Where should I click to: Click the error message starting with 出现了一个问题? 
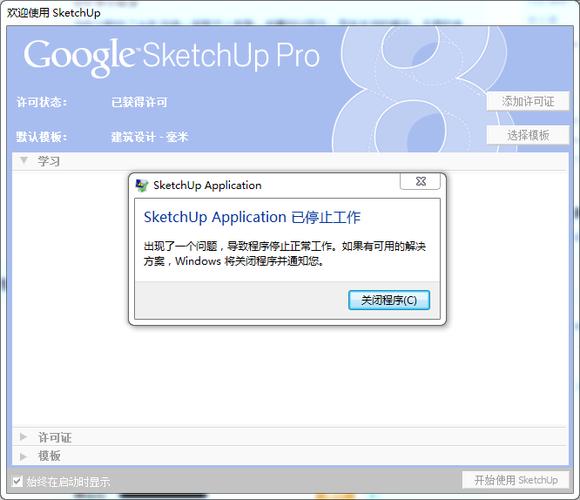click(x=284, y=254)
